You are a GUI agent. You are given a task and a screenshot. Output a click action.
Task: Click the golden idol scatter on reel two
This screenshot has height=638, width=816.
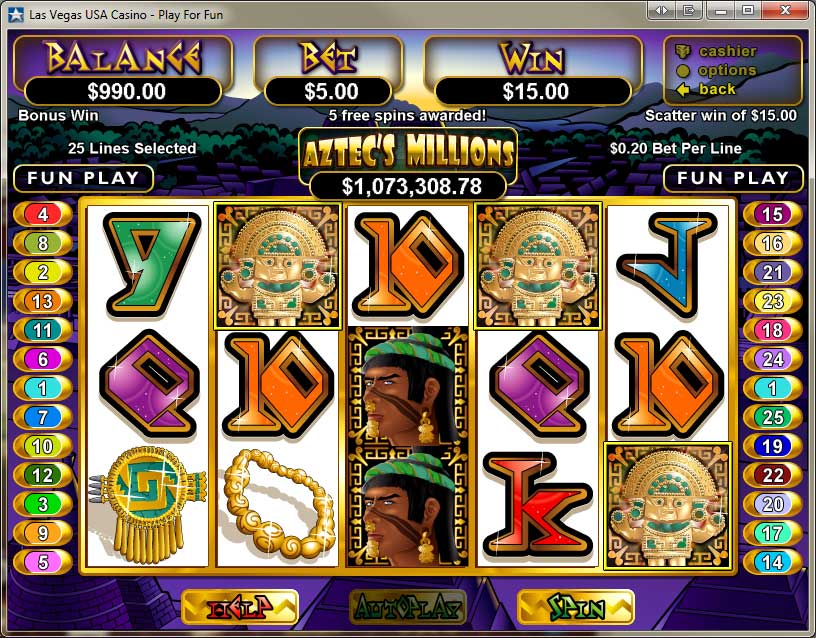277,266
